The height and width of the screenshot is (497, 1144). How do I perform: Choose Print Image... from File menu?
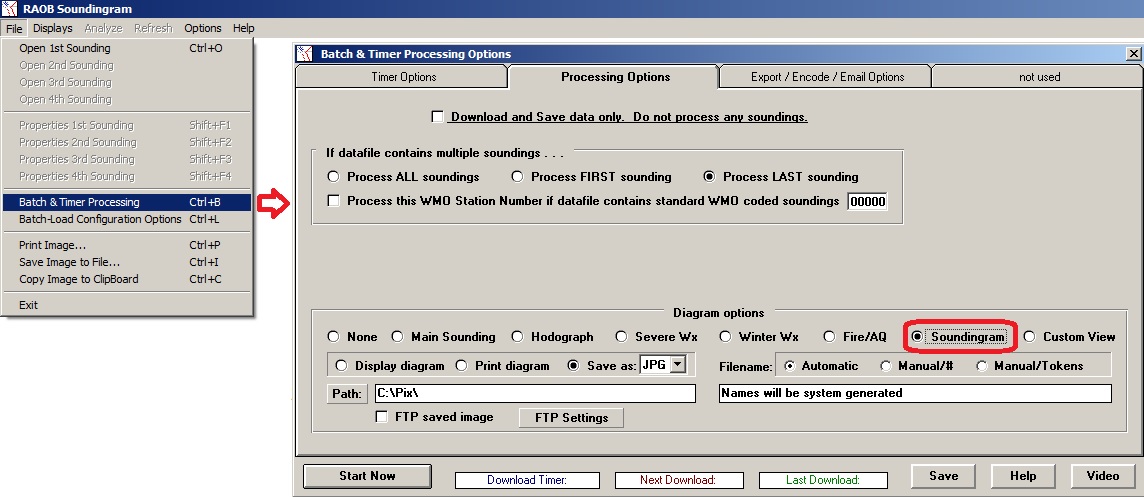pyautogui.click(x=127, y=245)
